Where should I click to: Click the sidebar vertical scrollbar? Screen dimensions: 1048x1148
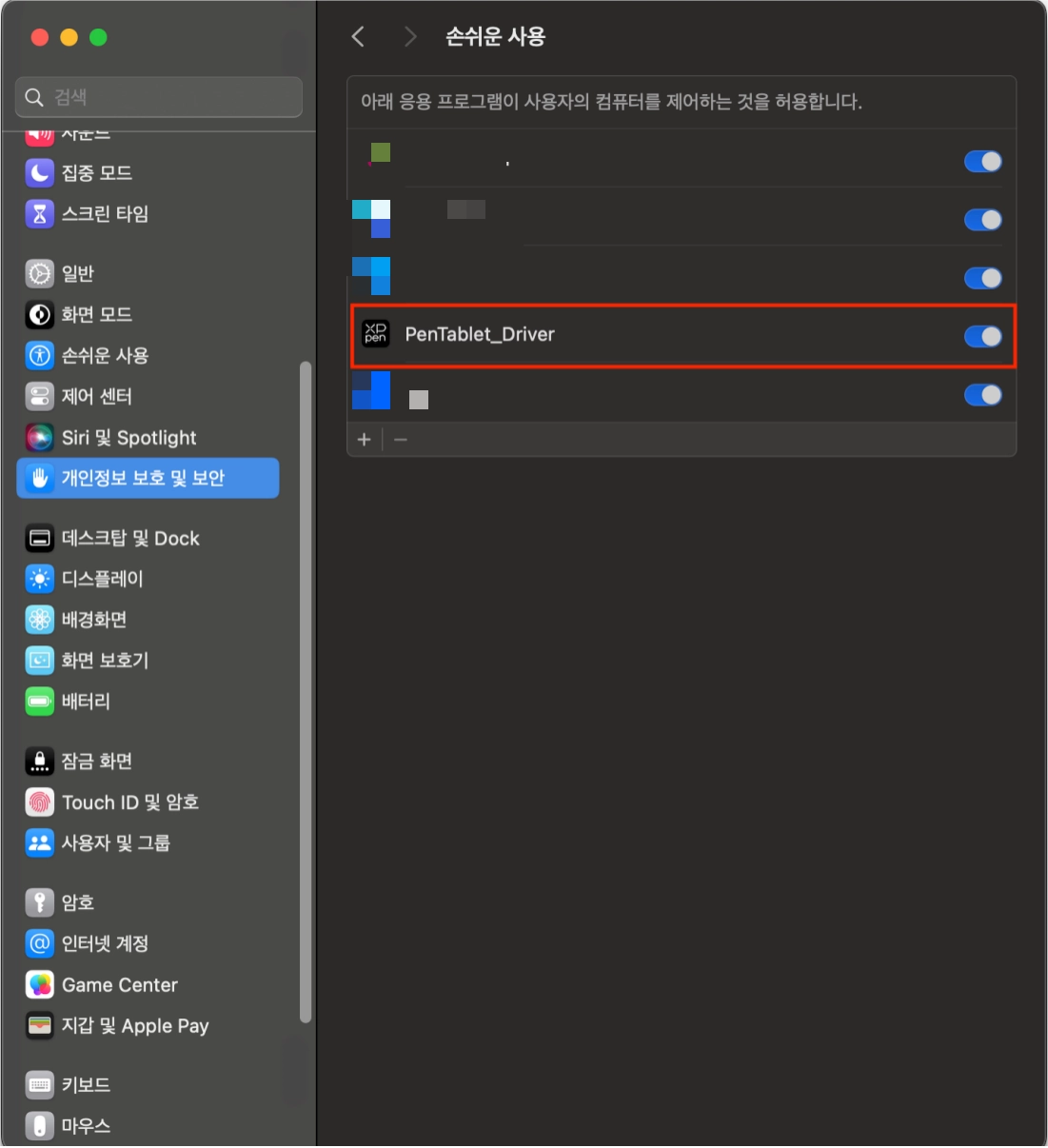coord(306,692)
